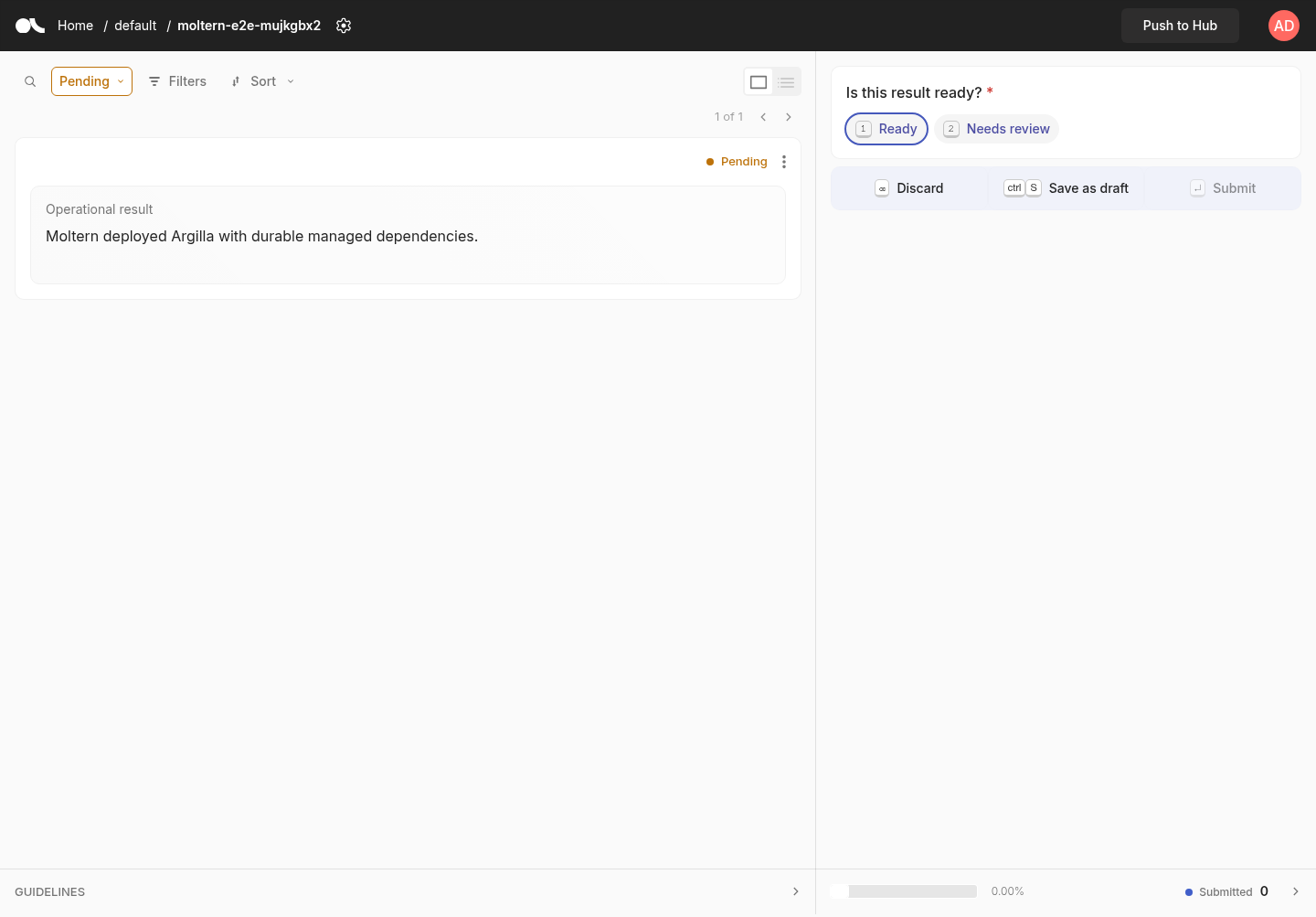Open the default workspace breadcrumb

[135, 26]
